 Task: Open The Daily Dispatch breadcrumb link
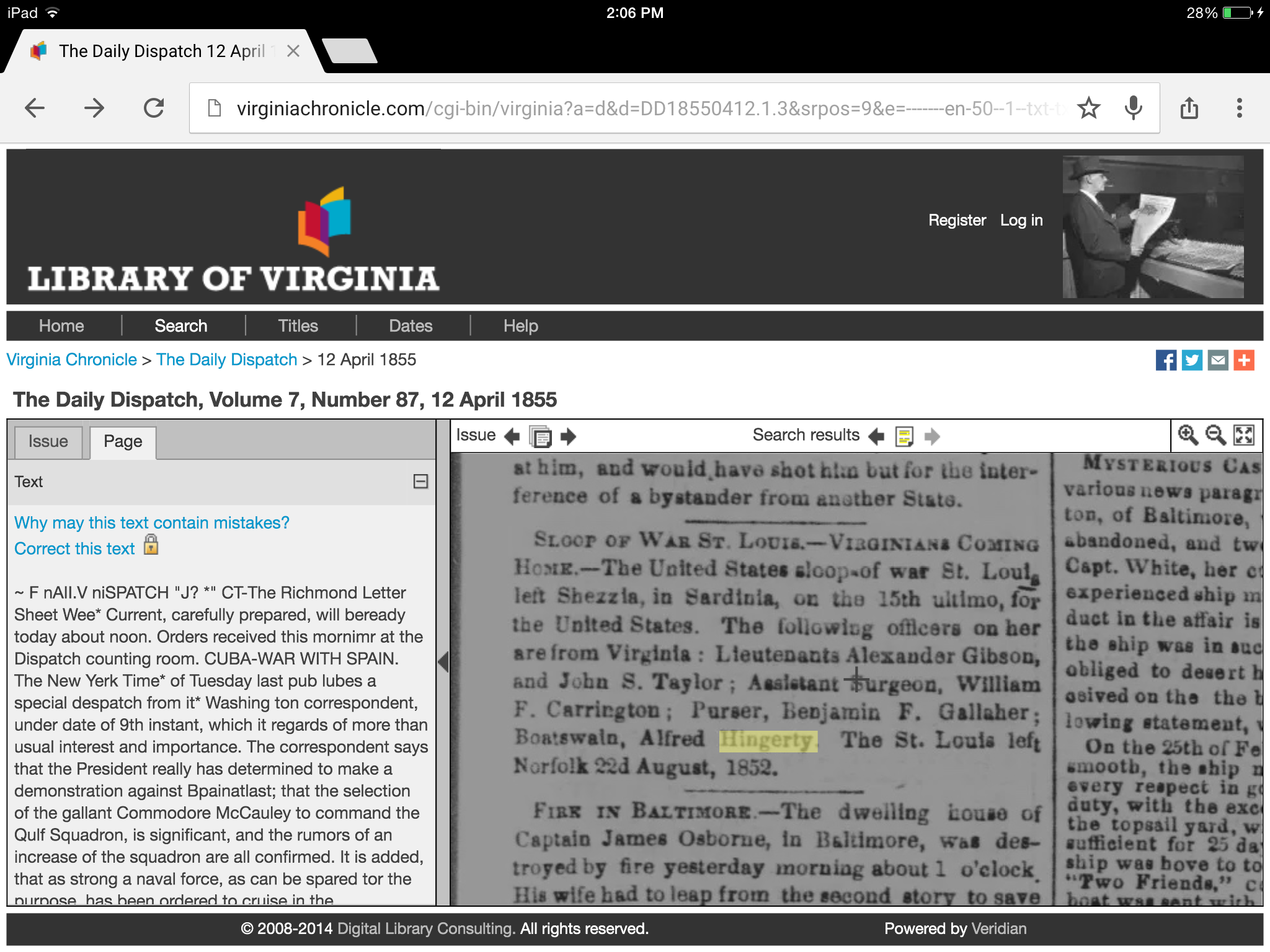227,360
